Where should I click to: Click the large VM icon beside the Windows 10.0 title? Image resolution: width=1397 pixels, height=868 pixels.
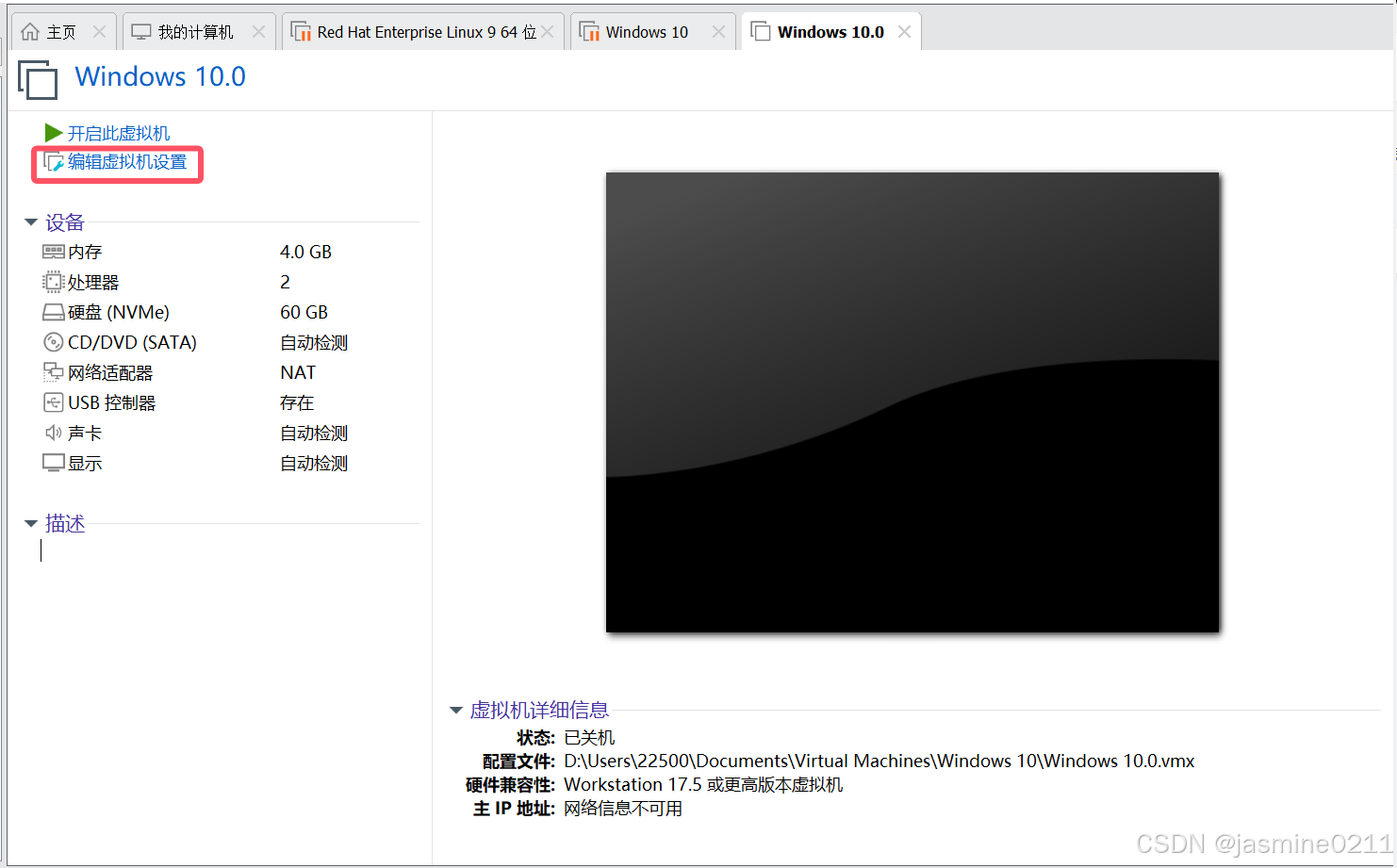[38, 79]
